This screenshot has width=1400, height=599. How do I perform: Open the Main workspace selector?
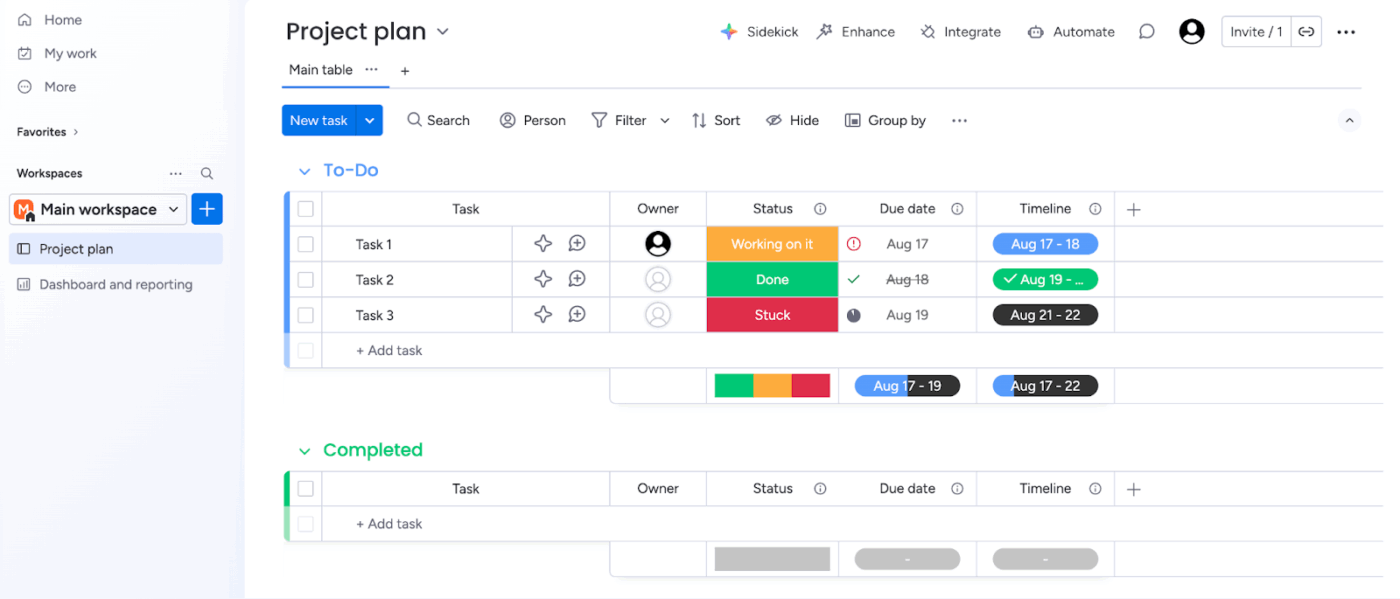pyautogui.click(x=98, y=209)
